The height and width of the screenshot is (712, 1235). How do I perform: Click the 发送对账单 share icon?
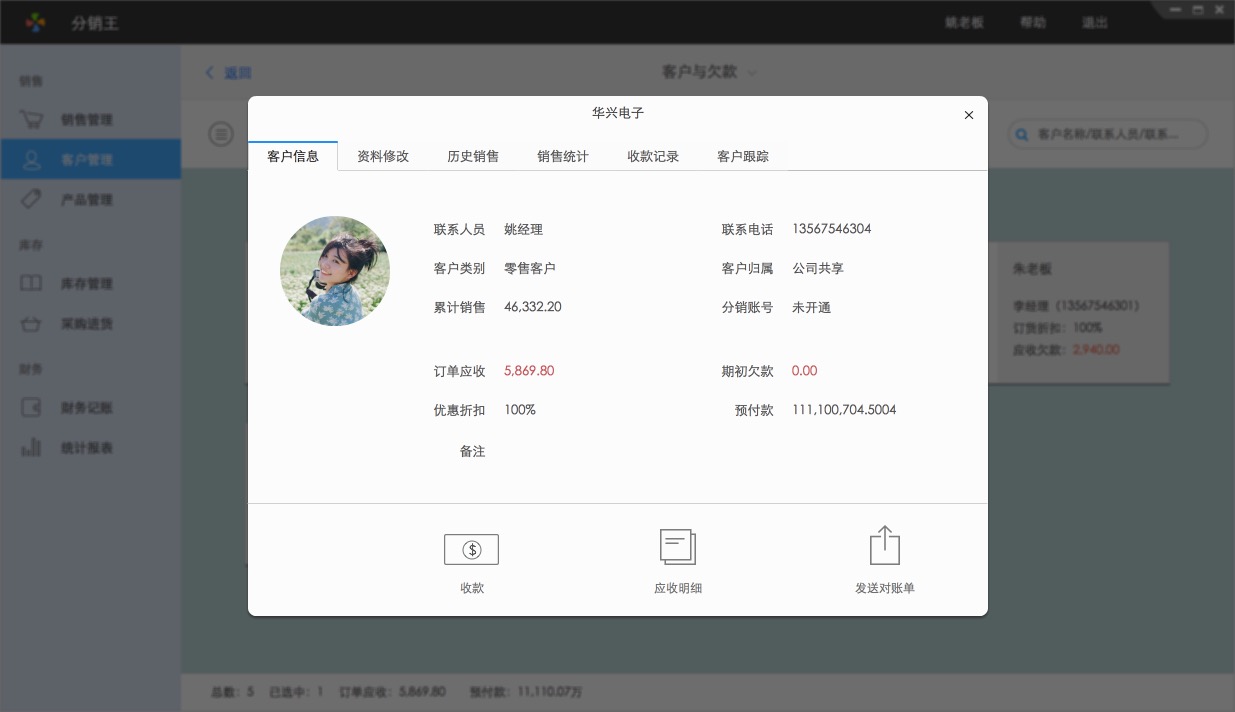884,546
